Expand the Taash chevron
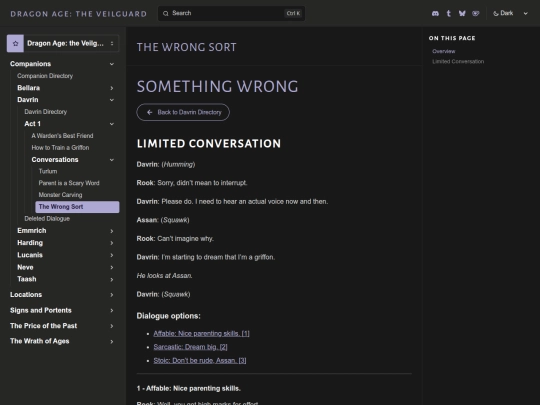 click(x=112, y=279)
